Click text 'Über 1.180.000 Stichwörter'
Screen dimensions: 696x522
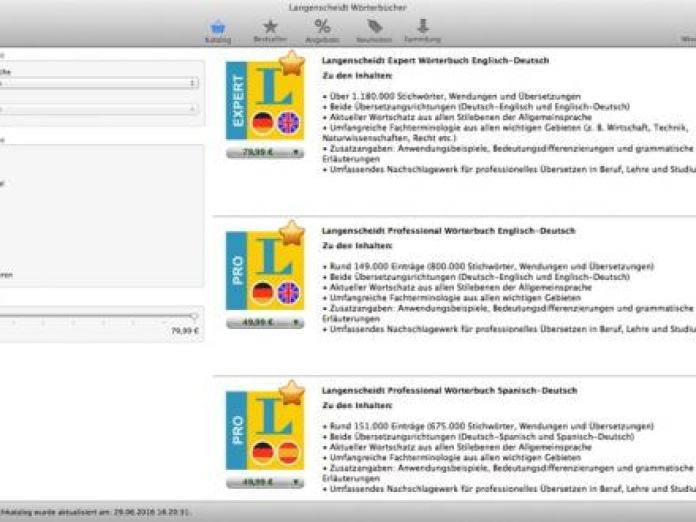point(386,96)
